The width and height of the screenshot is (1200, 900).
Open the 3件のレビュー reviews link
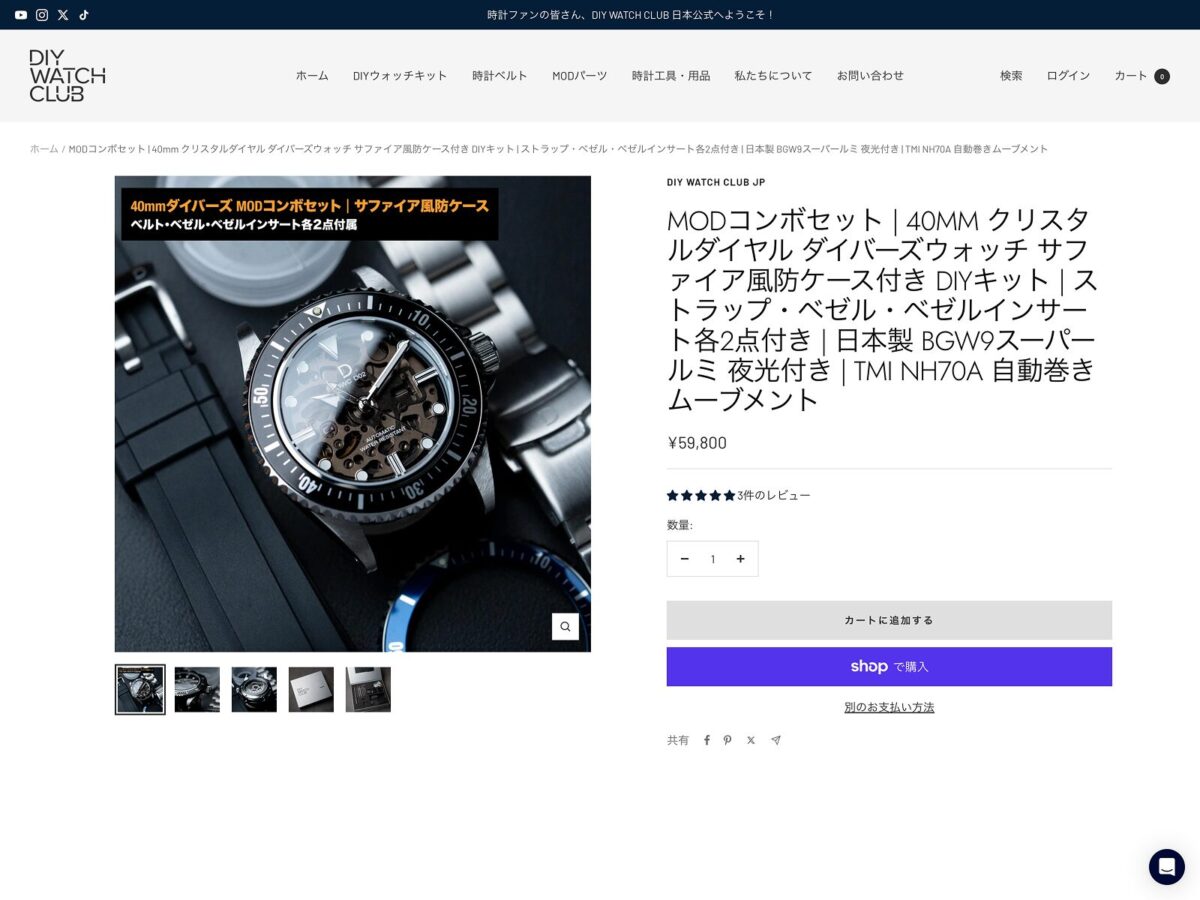pos(774,495)
